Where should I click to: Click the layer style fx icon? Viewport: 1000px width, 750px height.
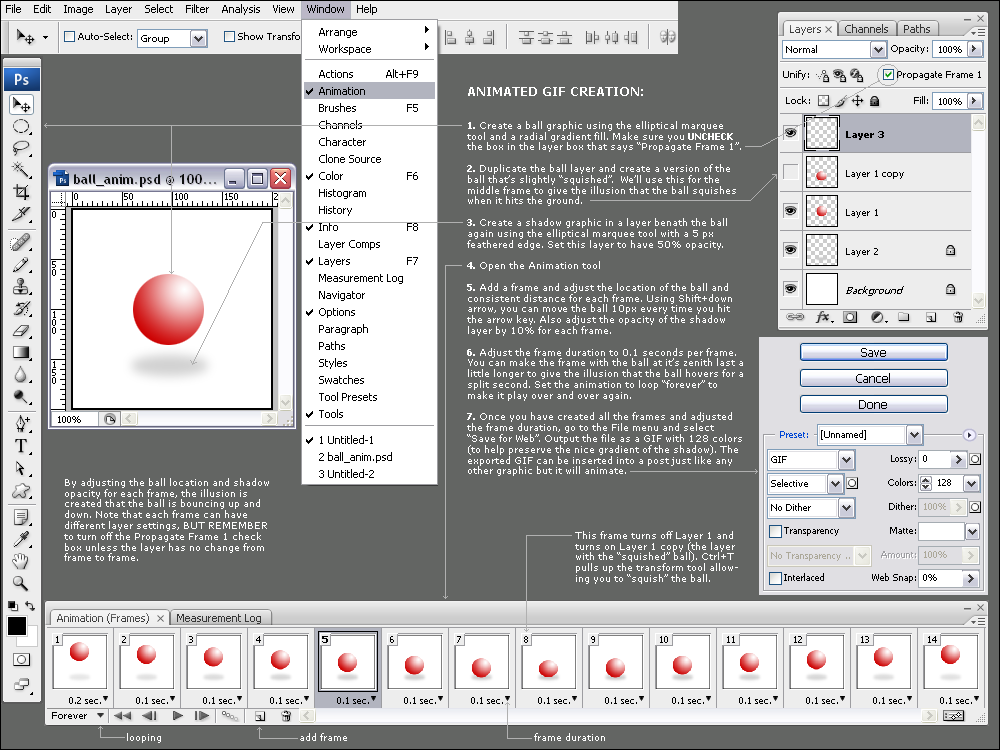click(x=824, y=317)
